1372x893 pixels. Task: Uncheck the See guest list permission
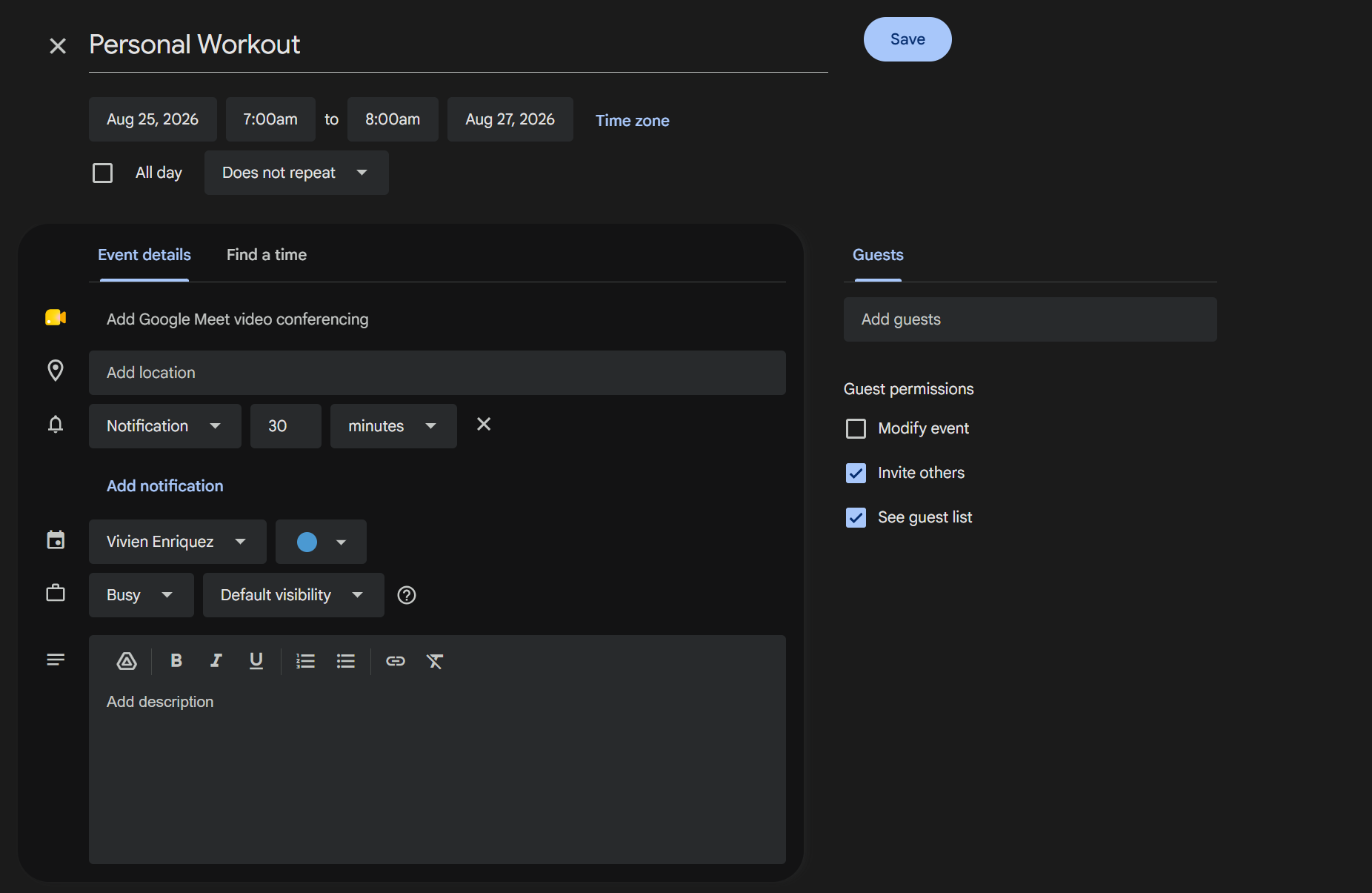[856, 518]
